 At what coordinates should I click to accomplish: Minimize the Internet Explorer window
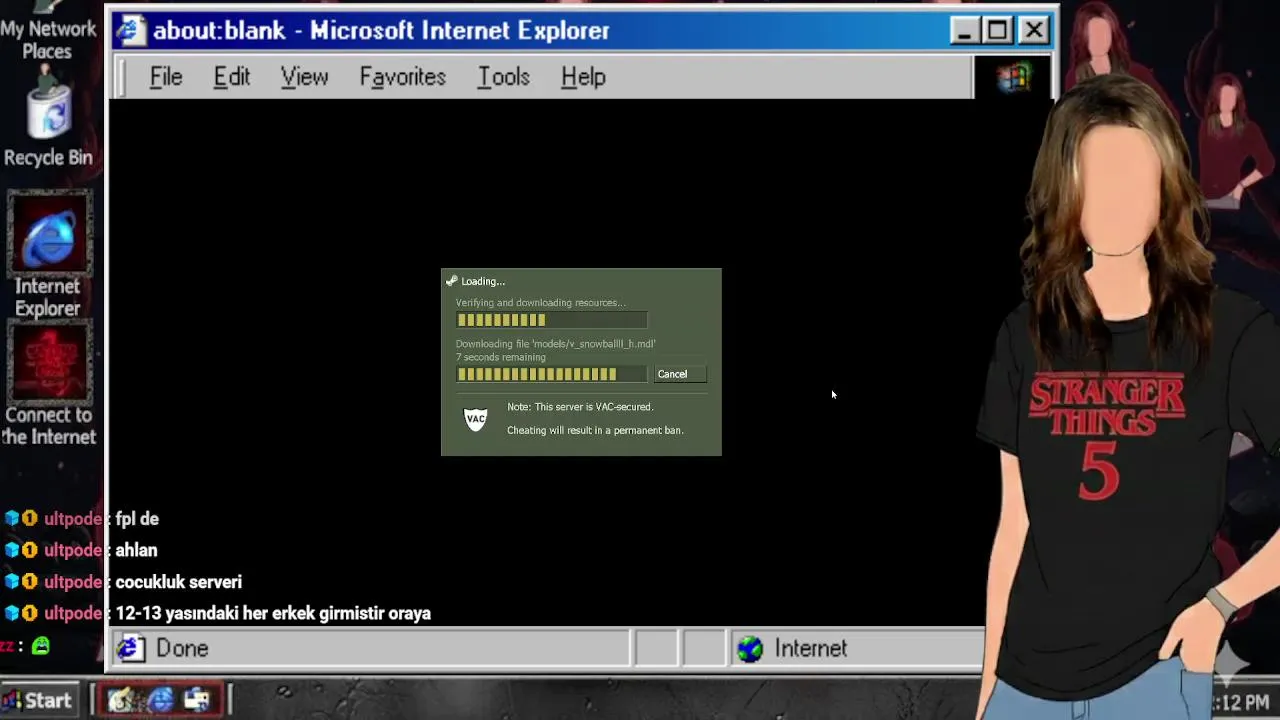pos(964,31)
